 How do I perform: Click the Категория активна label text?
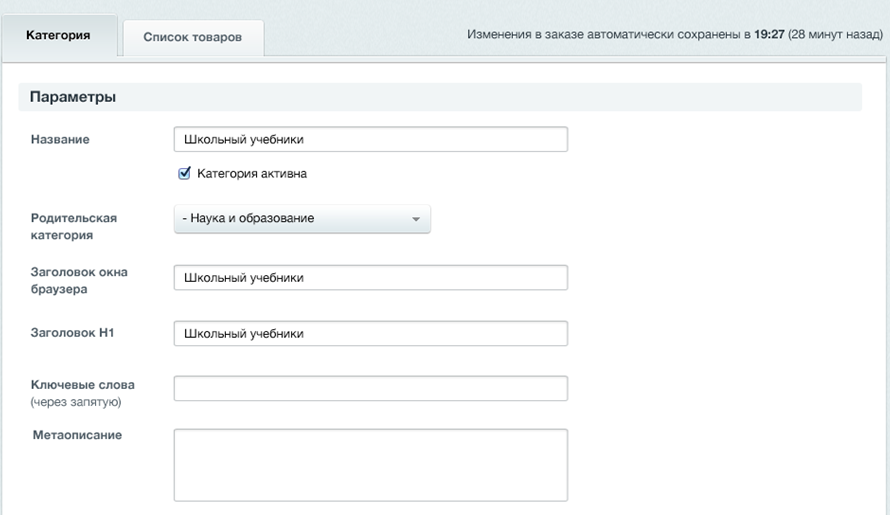[x=252, y=173]
